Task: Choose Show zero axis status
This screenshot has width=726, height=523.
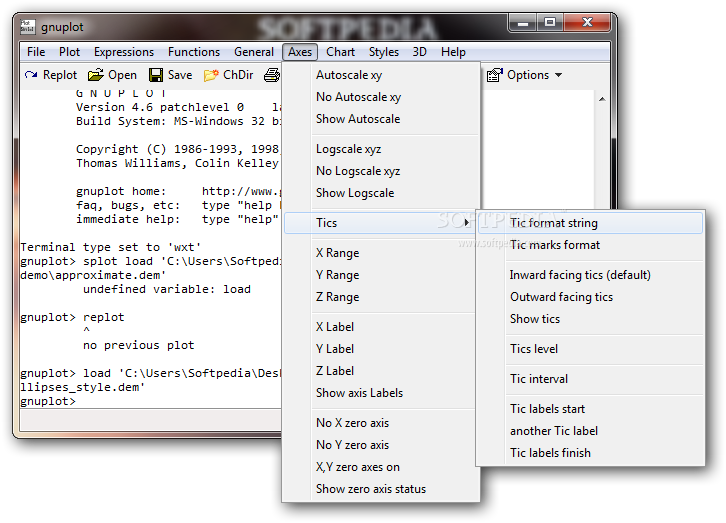Action: click(381, 489)
